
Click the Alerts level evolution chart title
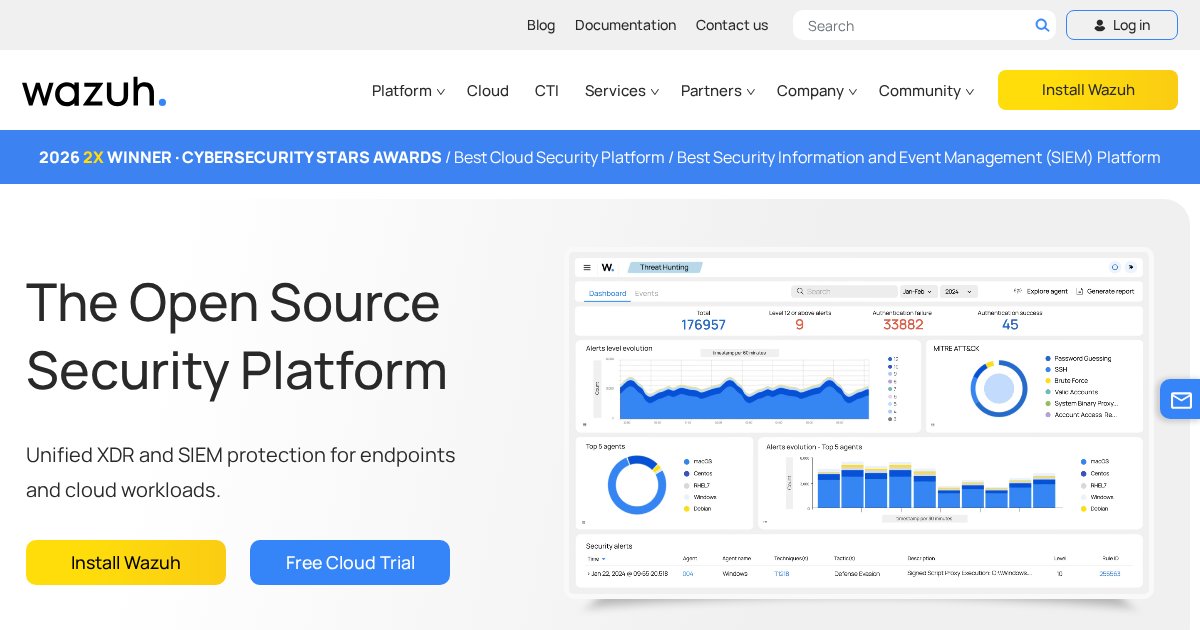(619, 348)
